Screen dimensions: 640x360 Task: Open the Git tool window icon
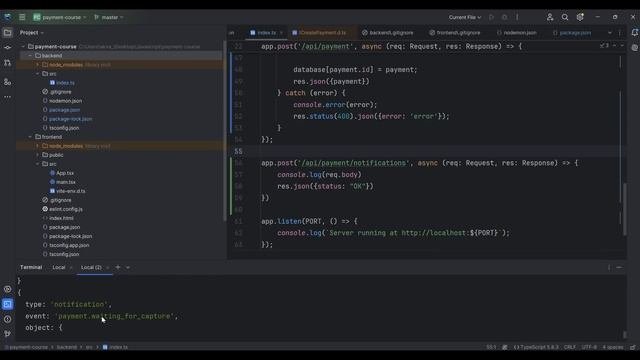pyautogui.click(x=7, y=334)
